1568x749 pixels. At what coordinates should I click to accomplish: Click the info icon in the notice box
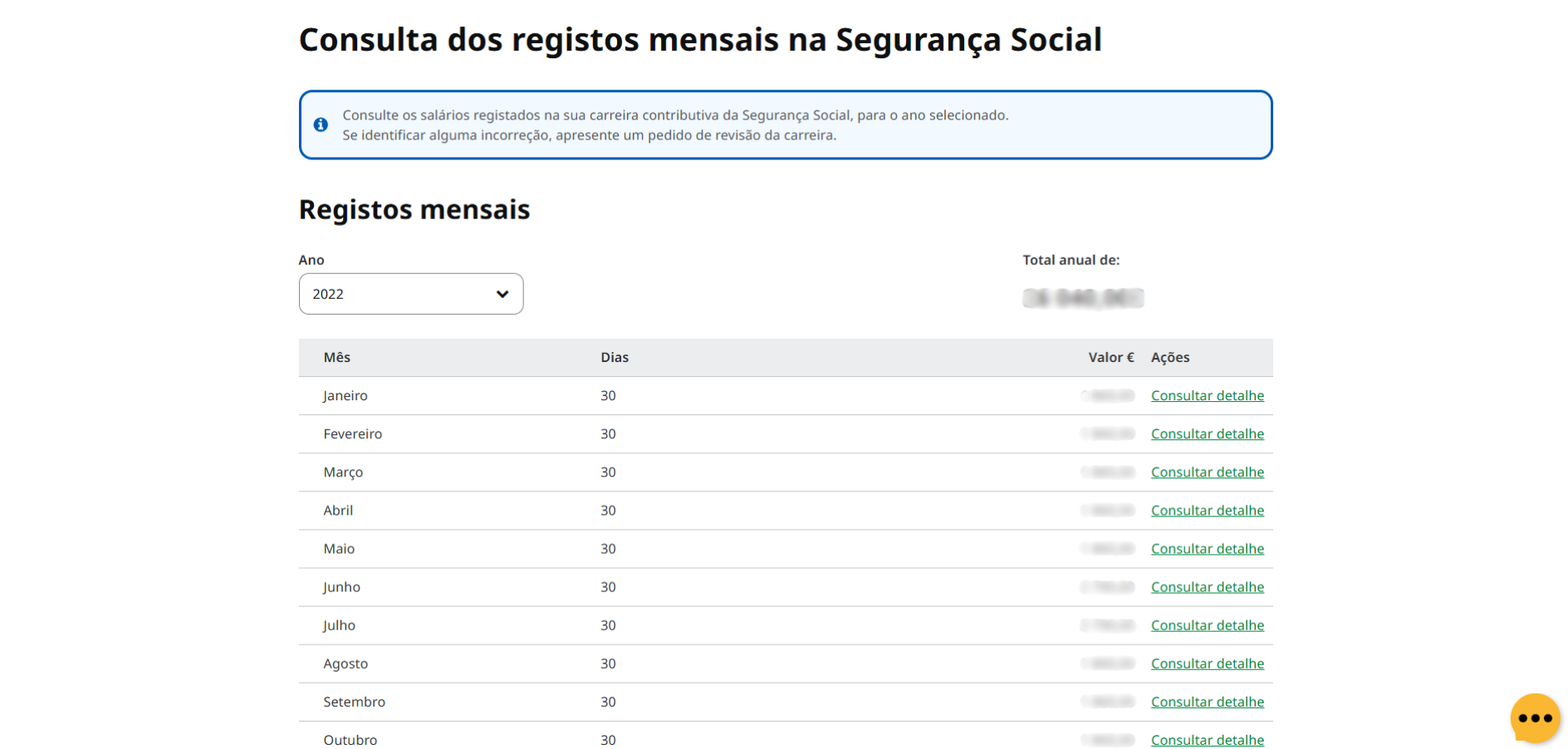321,125
